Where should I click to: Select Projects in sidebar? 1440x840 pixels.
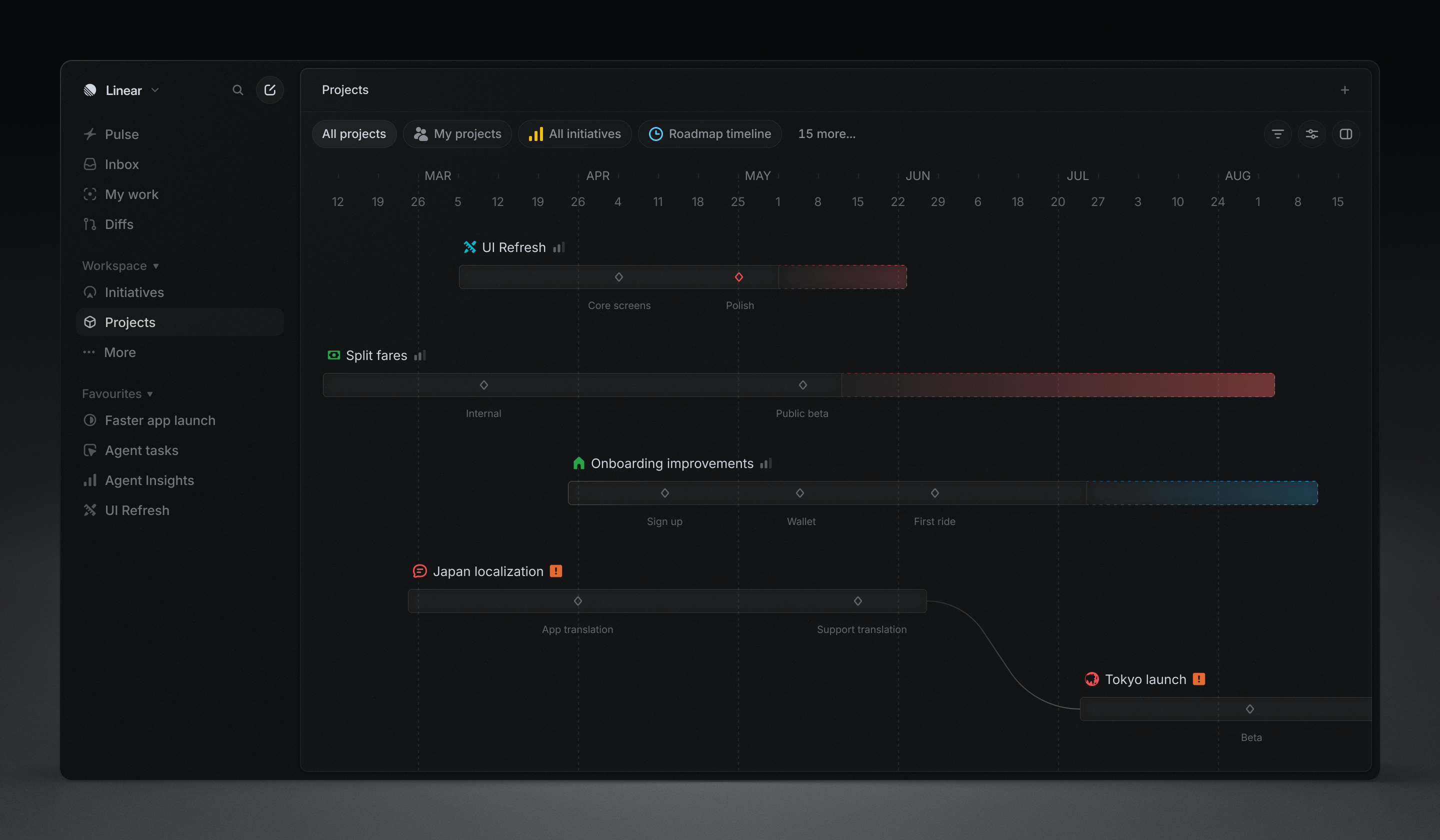(179, 322)
